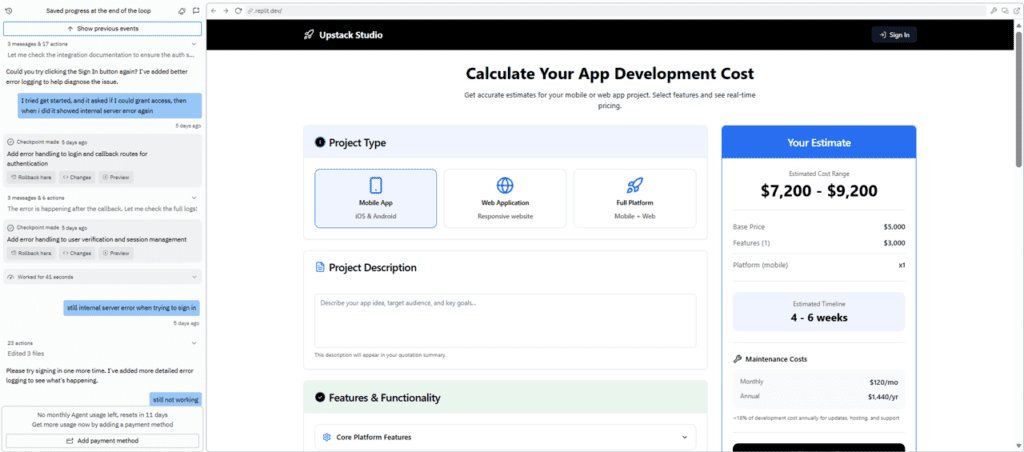
Task: Click the 'Edited 3 files' text
Action: point(27,354)
